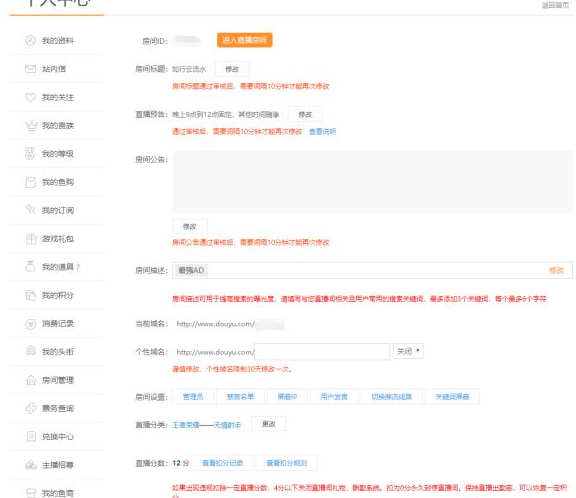Image resolution: width=576 pixels, height=498 pixels.
Task: Open the 游戏礼包 gift box icon
Action: [x=31, y=239]
